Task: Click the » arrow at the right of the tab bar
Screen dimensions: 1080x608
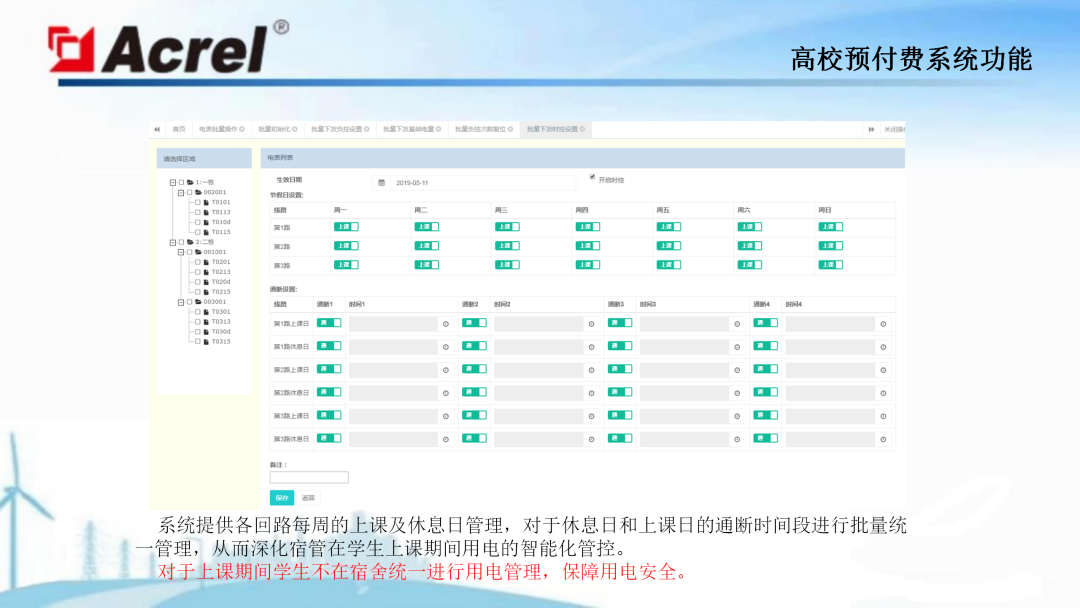Action: (x=870, y=128)
